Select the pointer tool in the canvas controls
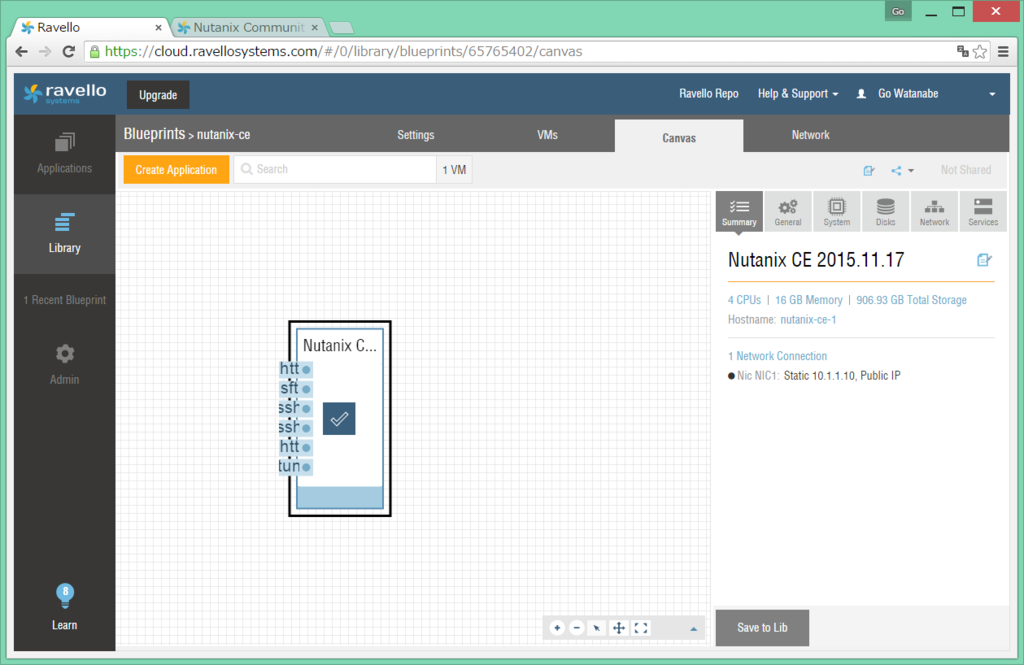Screen dimensions: 1024x665 click(597, 628)
